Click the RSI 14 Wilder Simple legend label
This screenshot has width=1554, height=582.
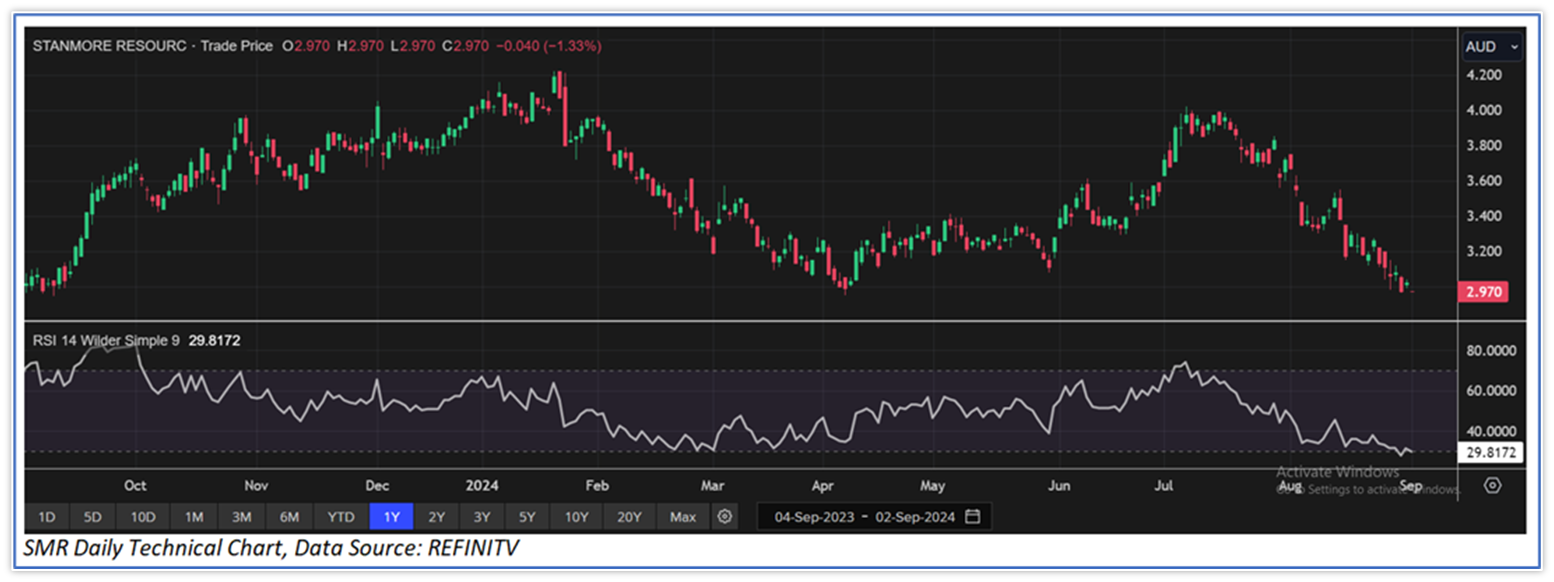[x=106, y=340]
